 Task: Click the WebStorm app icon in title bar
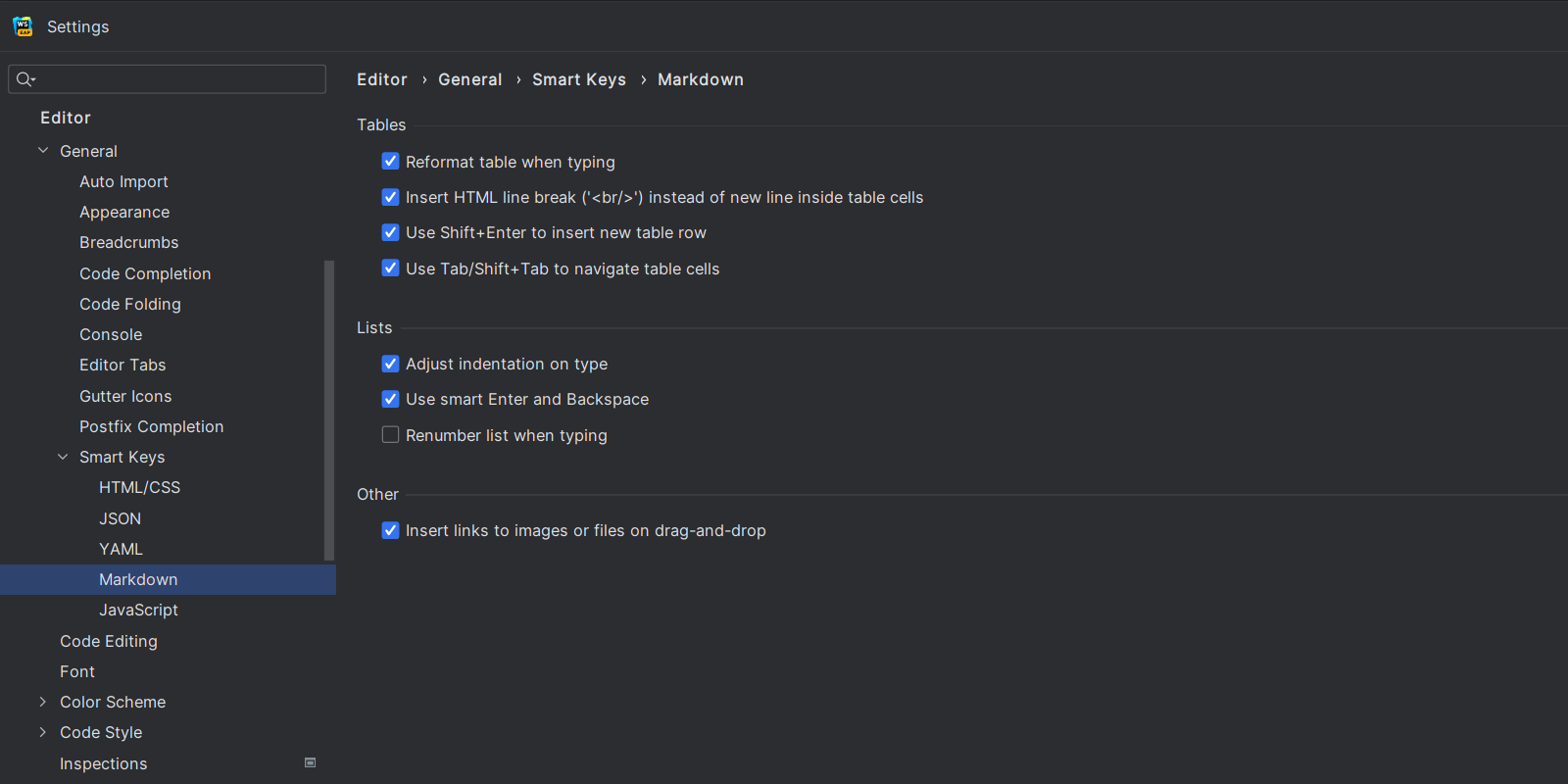coord(23,26)
